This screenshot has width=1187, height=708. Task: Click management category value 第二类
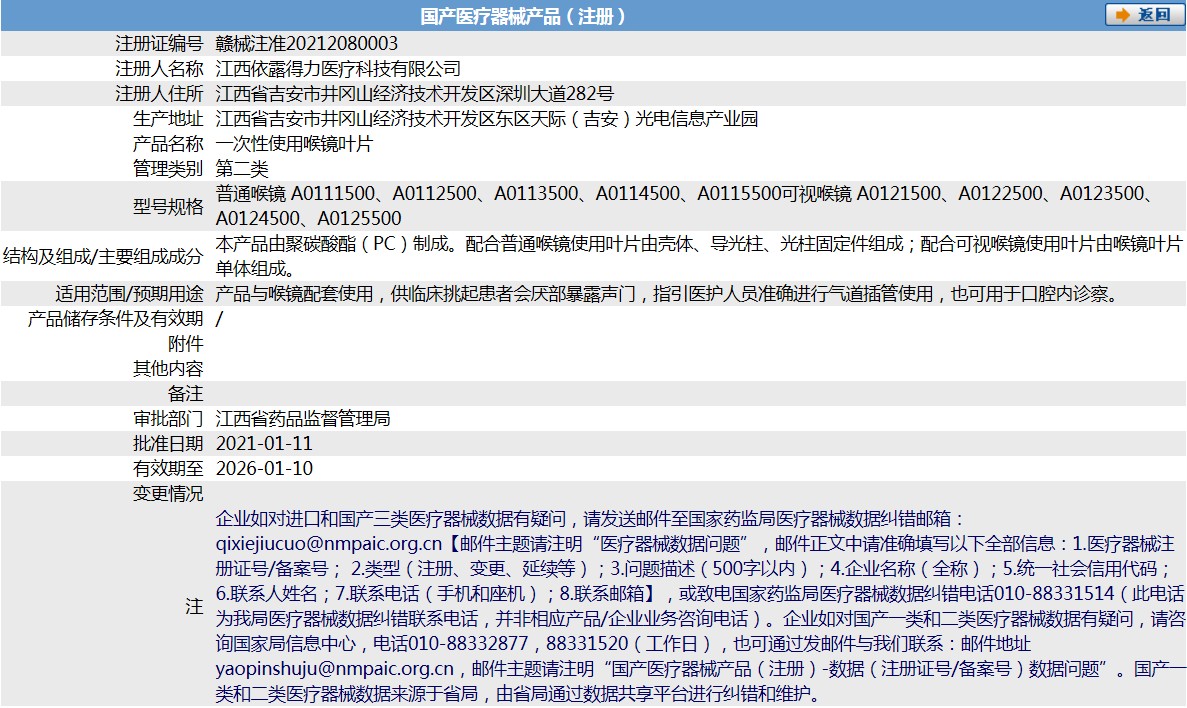tap(242, 169)
